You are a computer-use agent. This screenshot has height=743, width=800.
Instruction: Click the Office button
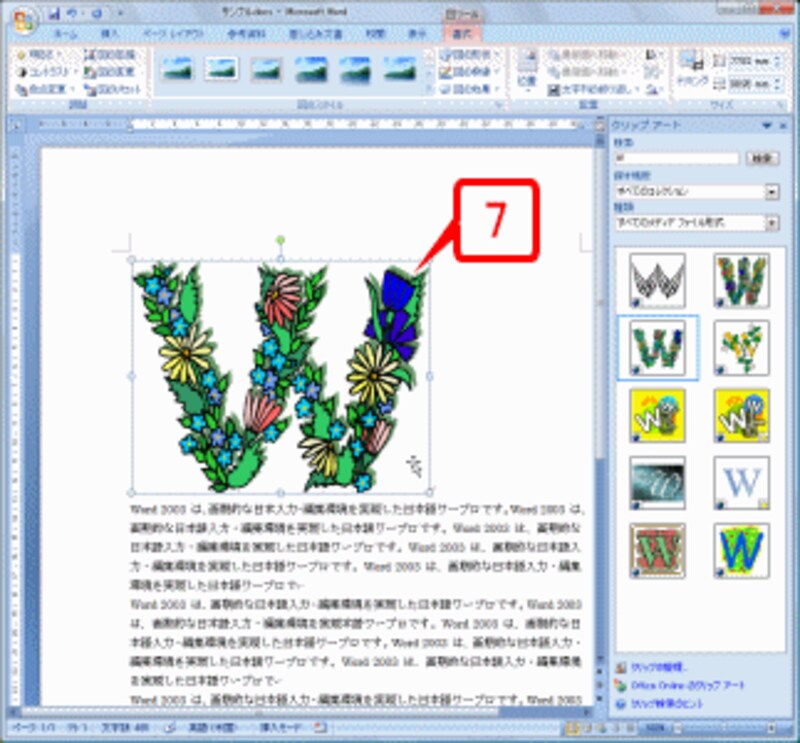(22, 18)
